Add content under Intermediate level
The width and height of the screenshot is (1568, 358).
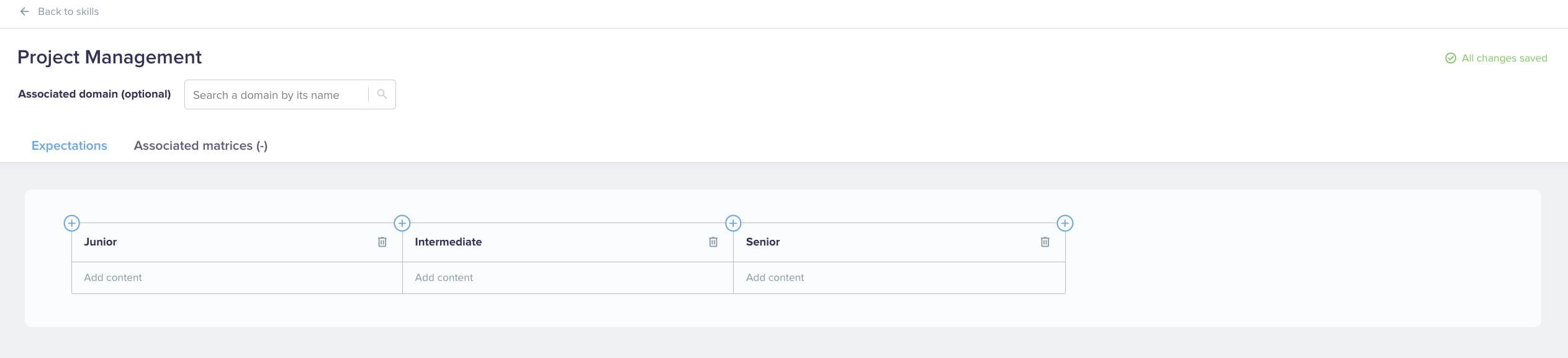(568, 278)
